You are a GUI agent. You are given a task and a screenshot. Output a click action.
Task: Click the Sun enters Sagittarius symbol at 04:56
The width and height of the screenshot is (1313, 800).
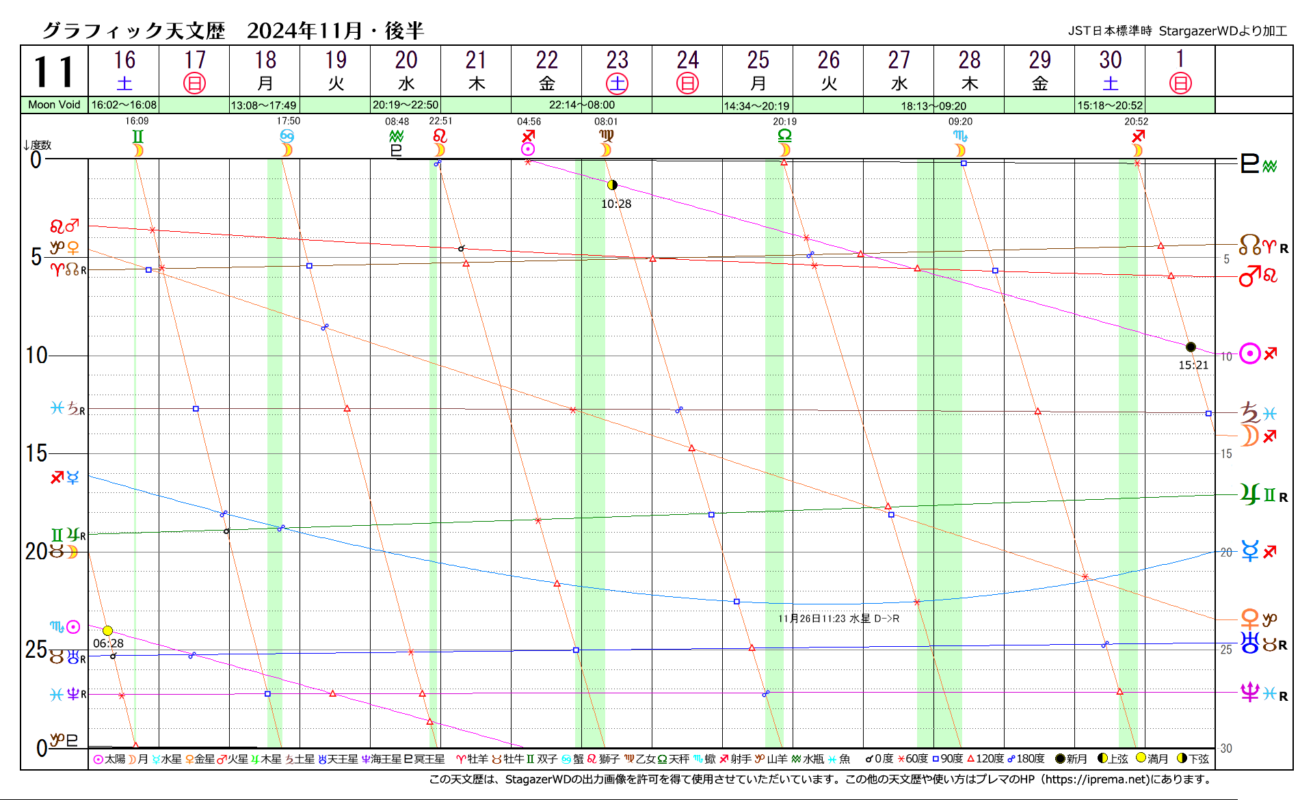[528, 142]
